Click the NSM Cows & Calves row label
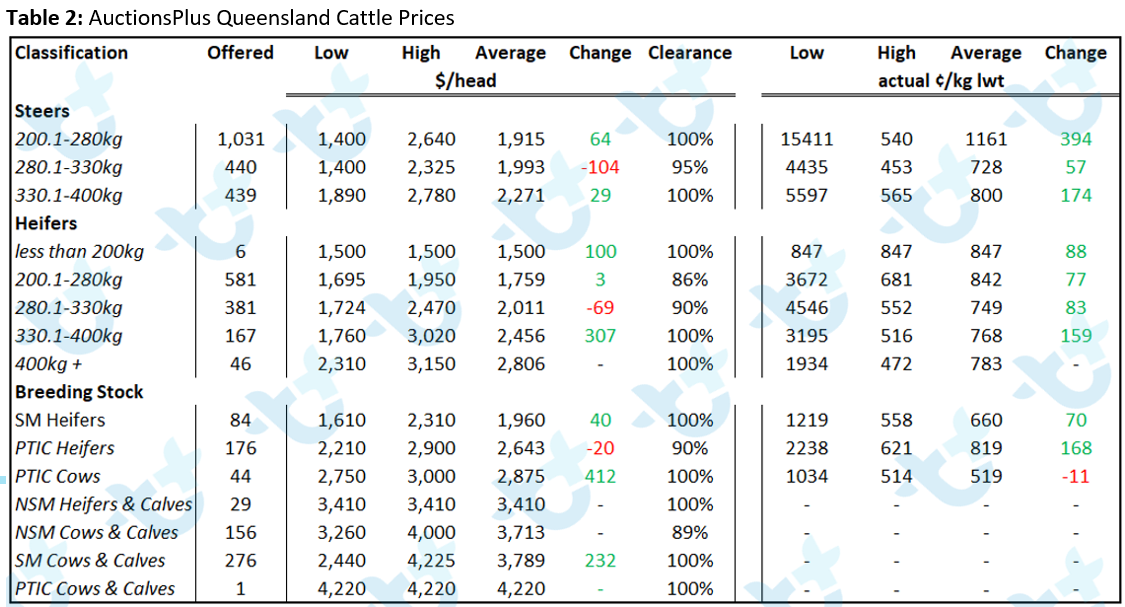This screenshot has height=607, width=1125. [x=97, y=532]
